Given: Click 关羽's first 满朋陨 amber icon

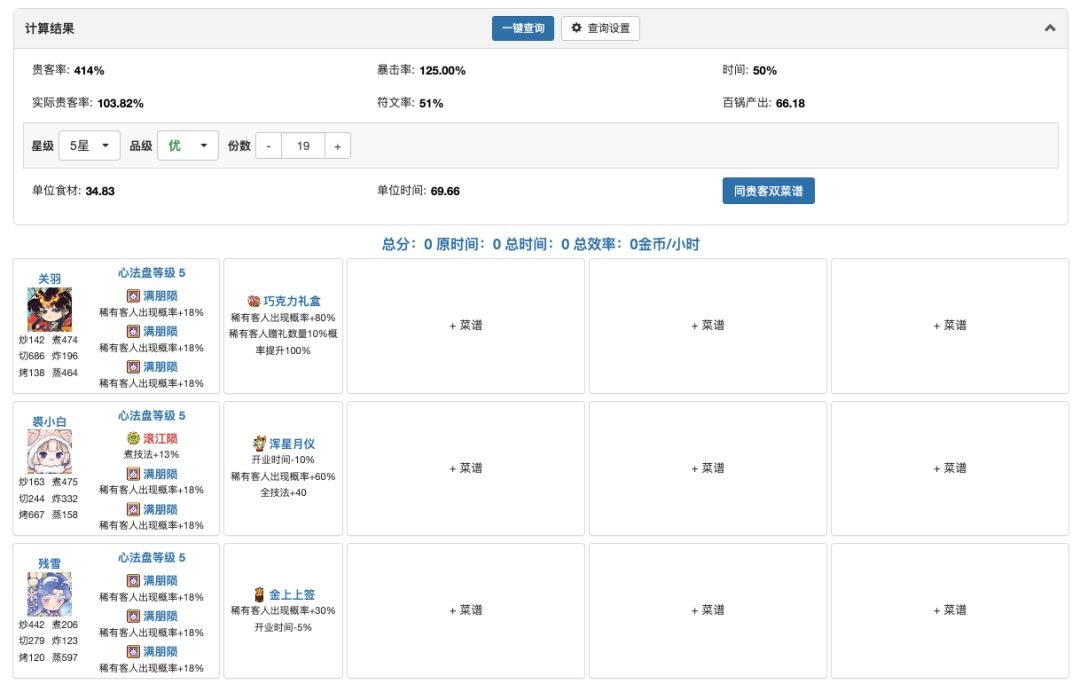Looking at the screenshot, I should [x=133, y=296].
